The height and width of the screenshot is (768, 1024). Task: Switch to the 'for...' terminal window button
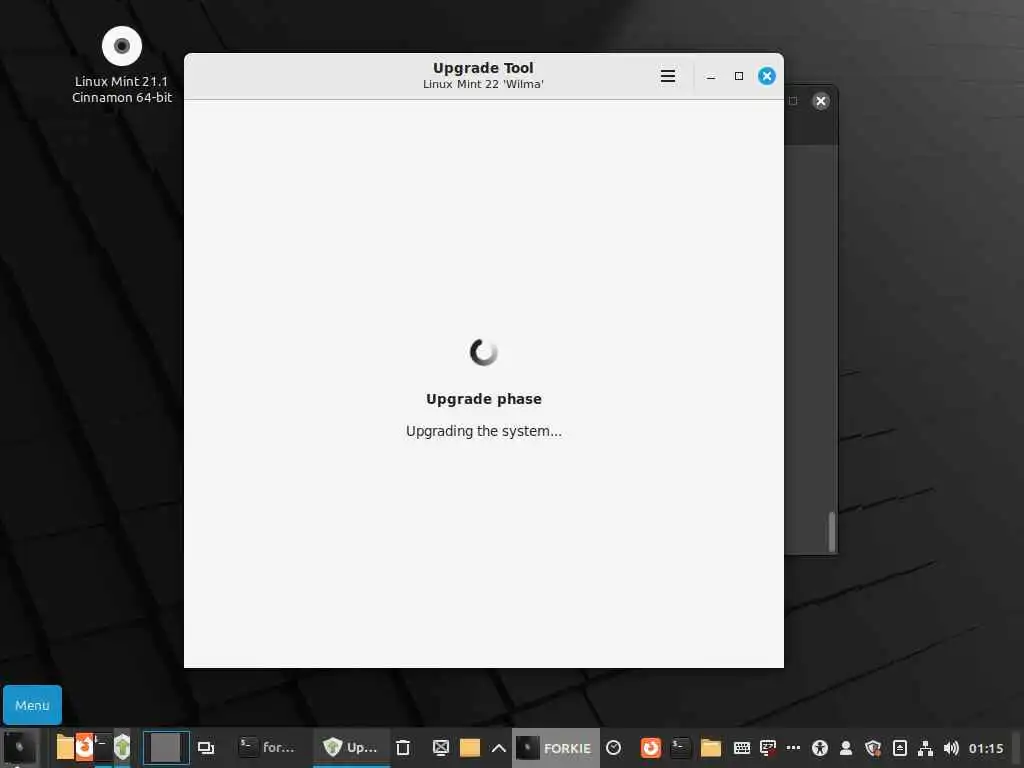point(268,747)
